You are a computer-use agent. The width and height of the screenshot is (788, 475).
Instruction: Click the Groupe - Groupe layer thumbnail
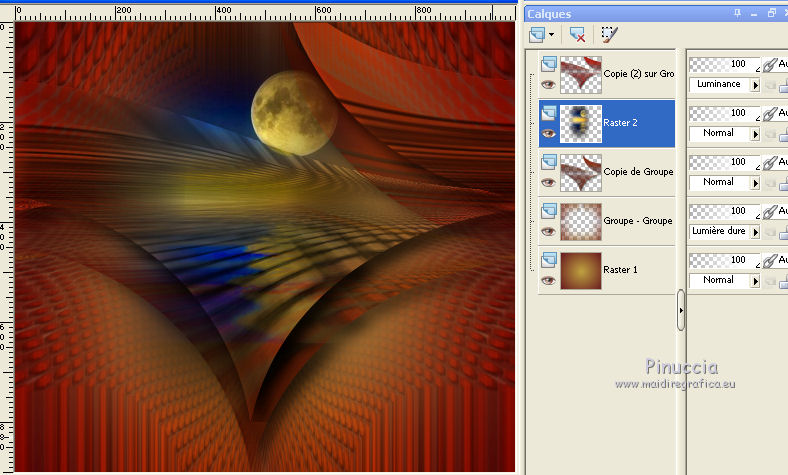581,222
